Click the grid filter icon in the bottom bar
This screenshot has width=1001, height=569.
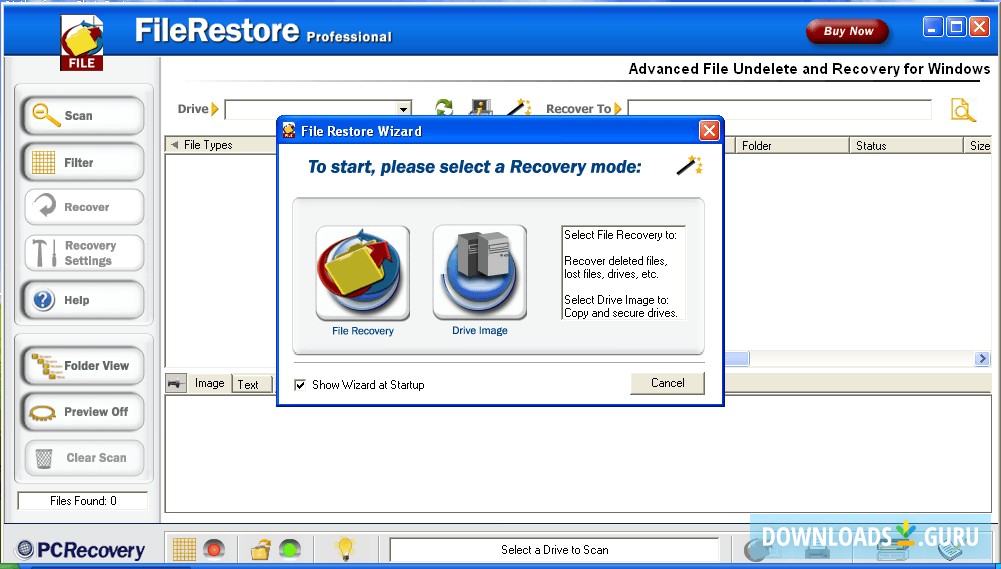pos(184,549)
